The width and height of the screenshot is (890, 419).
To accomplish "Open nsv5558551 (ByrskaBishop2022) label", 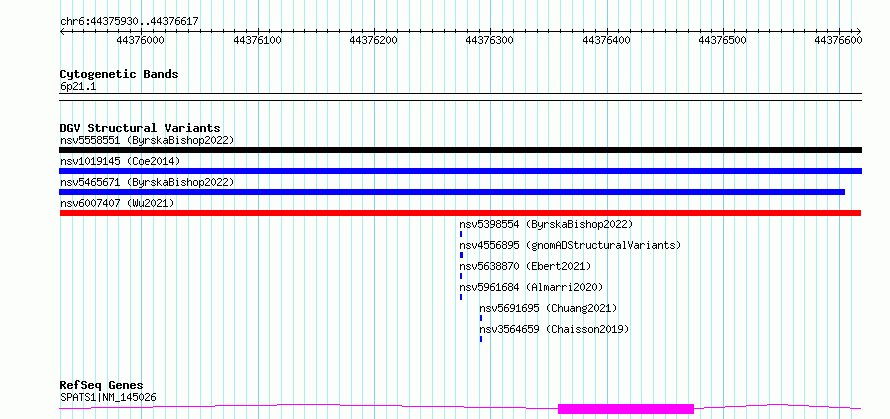I will pos(147,140).
